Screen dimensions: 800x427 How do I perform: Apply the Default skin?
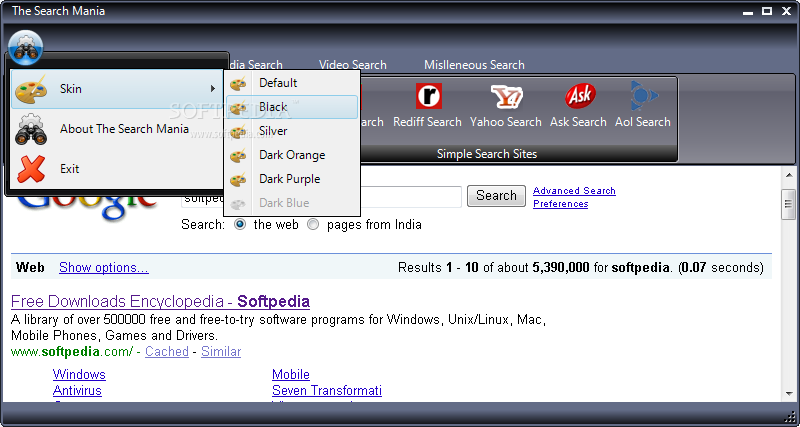[x=292, y=83]
